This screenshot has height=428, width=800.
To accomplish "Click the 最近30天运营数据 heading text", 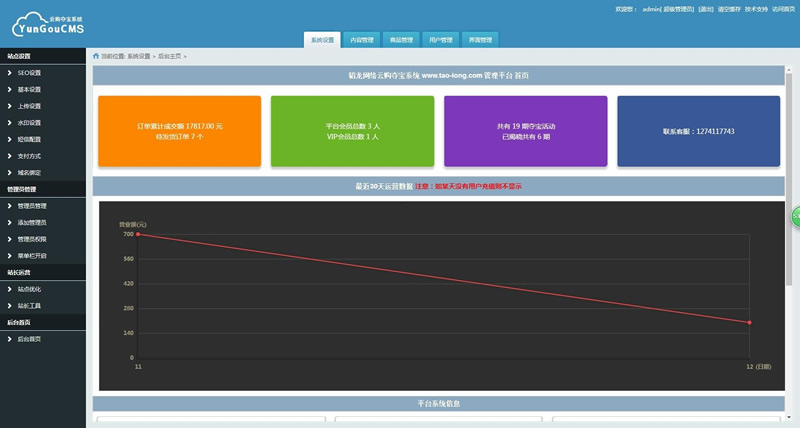I will tap(384, 187).
